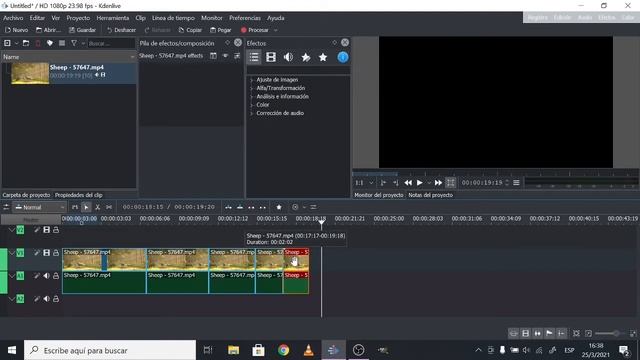Open monitor hamburger options menu

click(516, 182)
